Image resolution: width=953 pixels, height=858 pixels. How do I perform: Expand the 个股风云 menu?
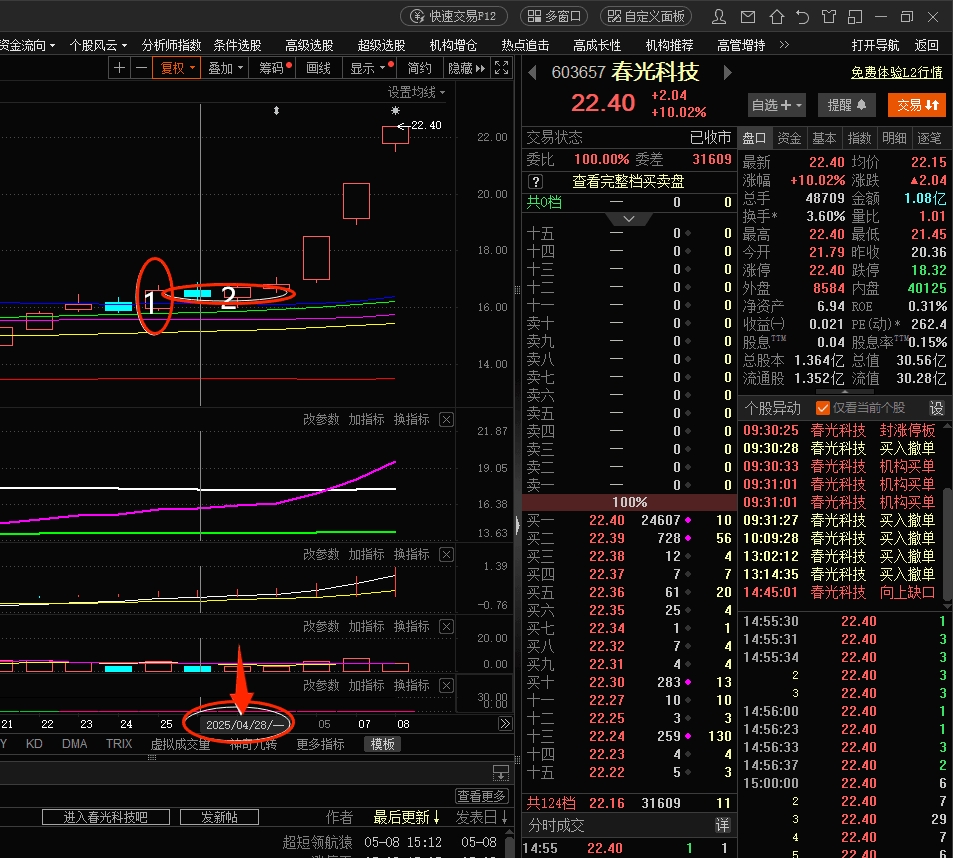[x=98, y=46]
